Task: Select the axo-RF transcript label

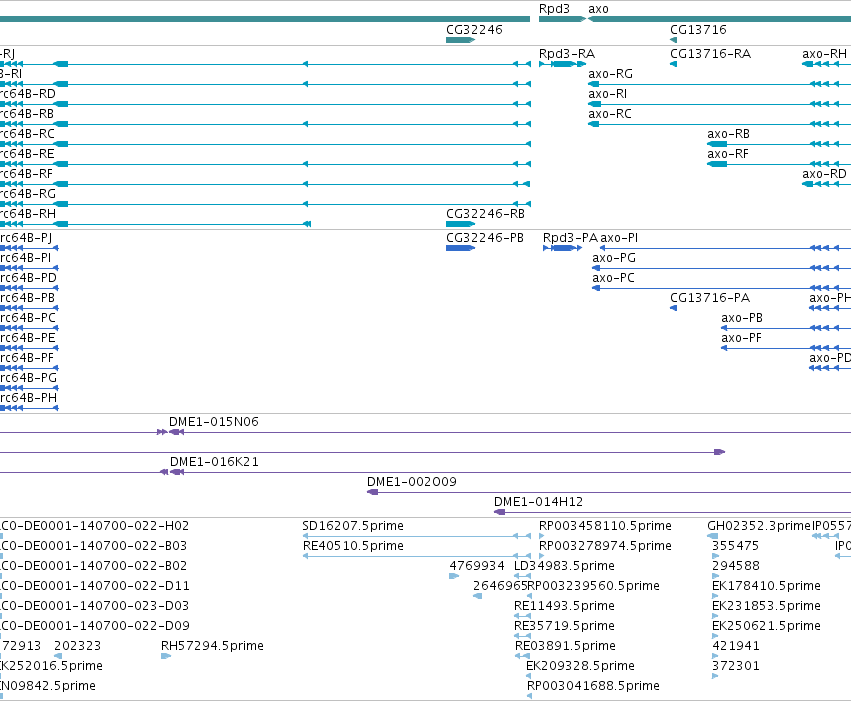Action: click(x=728, y=154)
